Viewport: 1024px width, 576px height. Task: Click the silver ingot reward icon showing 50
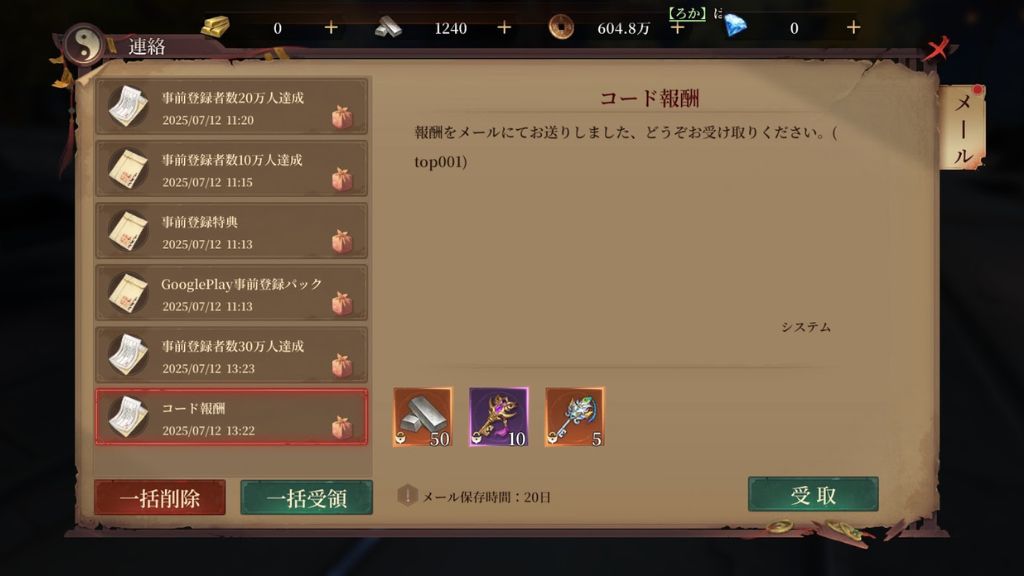point(423,417)
